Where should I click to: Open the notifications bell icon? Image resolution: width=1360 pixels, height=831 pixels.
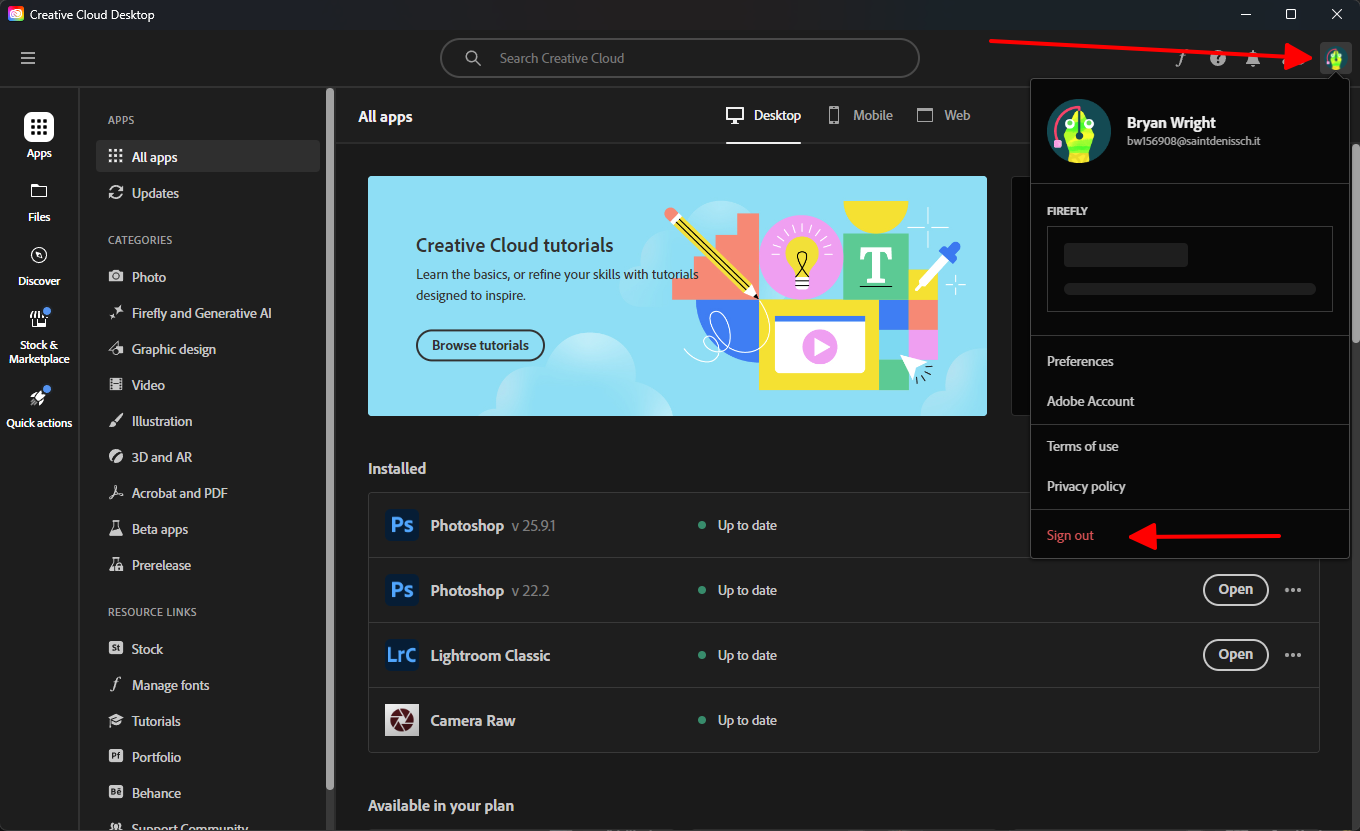coord(1253,58)
